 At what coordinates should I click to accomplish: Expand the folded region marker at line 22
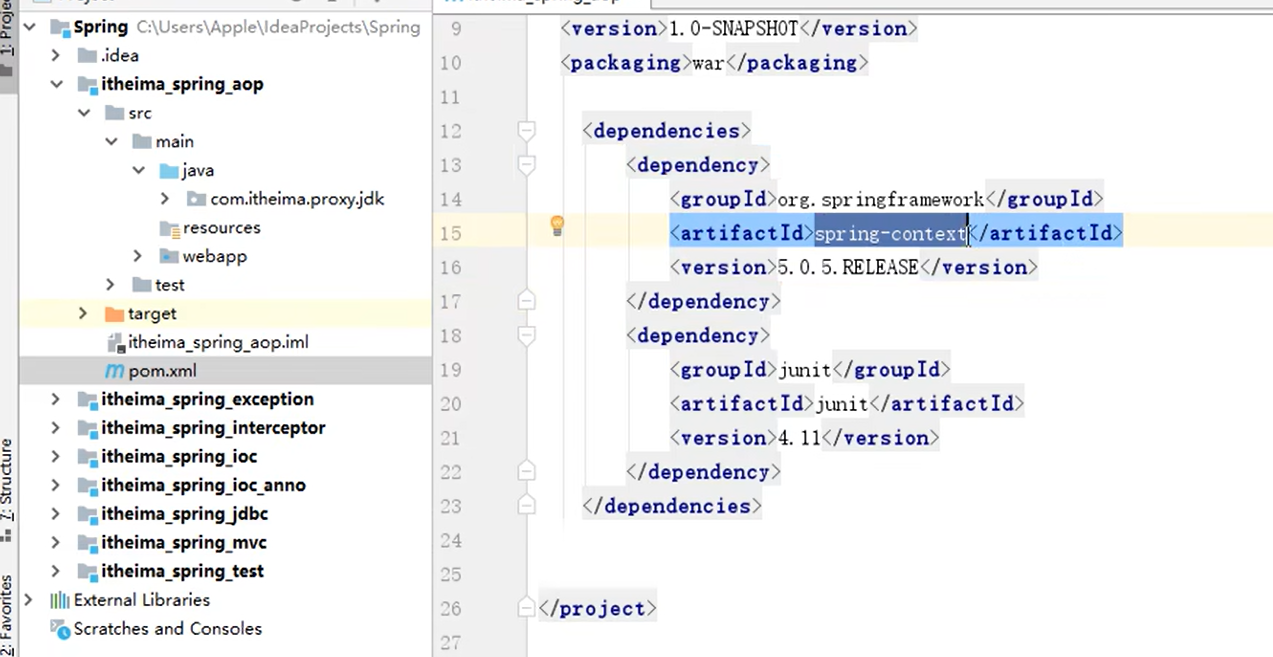527,472
